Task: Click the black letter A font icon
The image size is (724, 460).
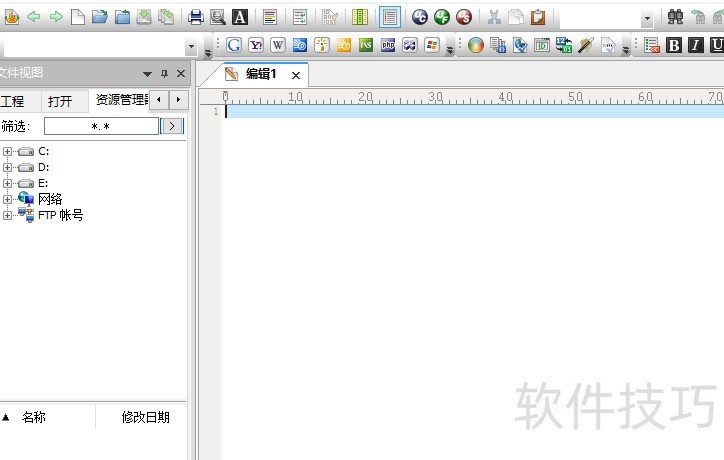Action: tap(240, 18)
